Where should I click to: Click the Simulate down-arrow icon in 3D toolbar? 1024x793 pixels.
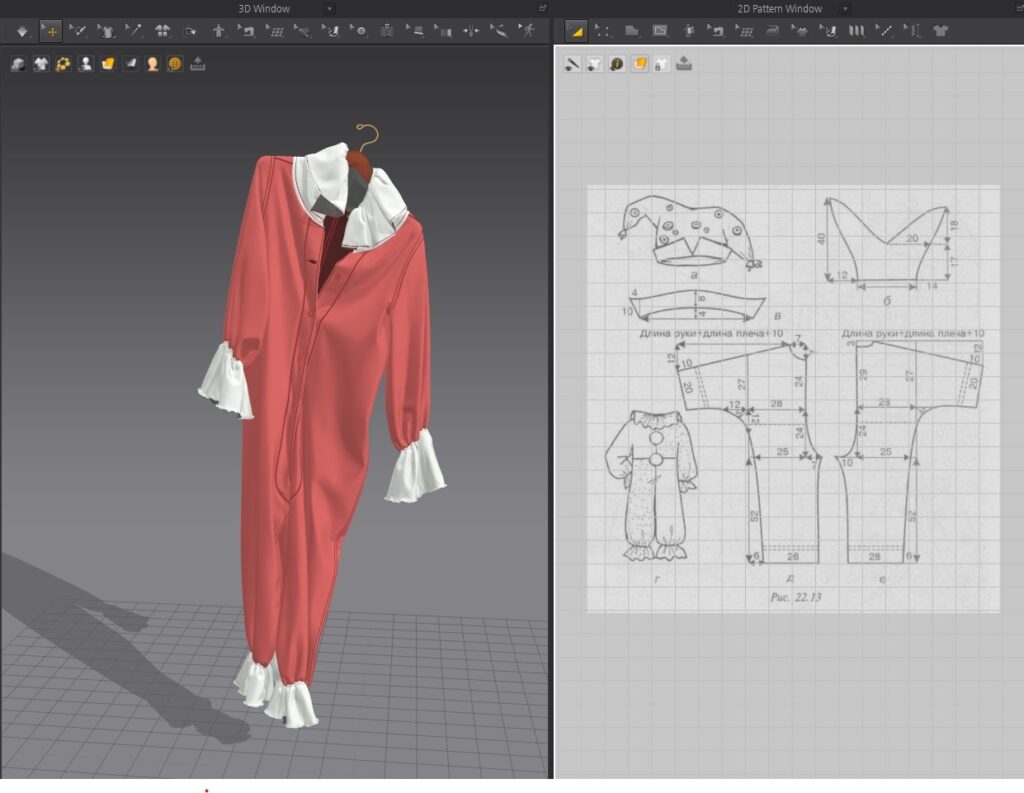[x=22, y=31]
